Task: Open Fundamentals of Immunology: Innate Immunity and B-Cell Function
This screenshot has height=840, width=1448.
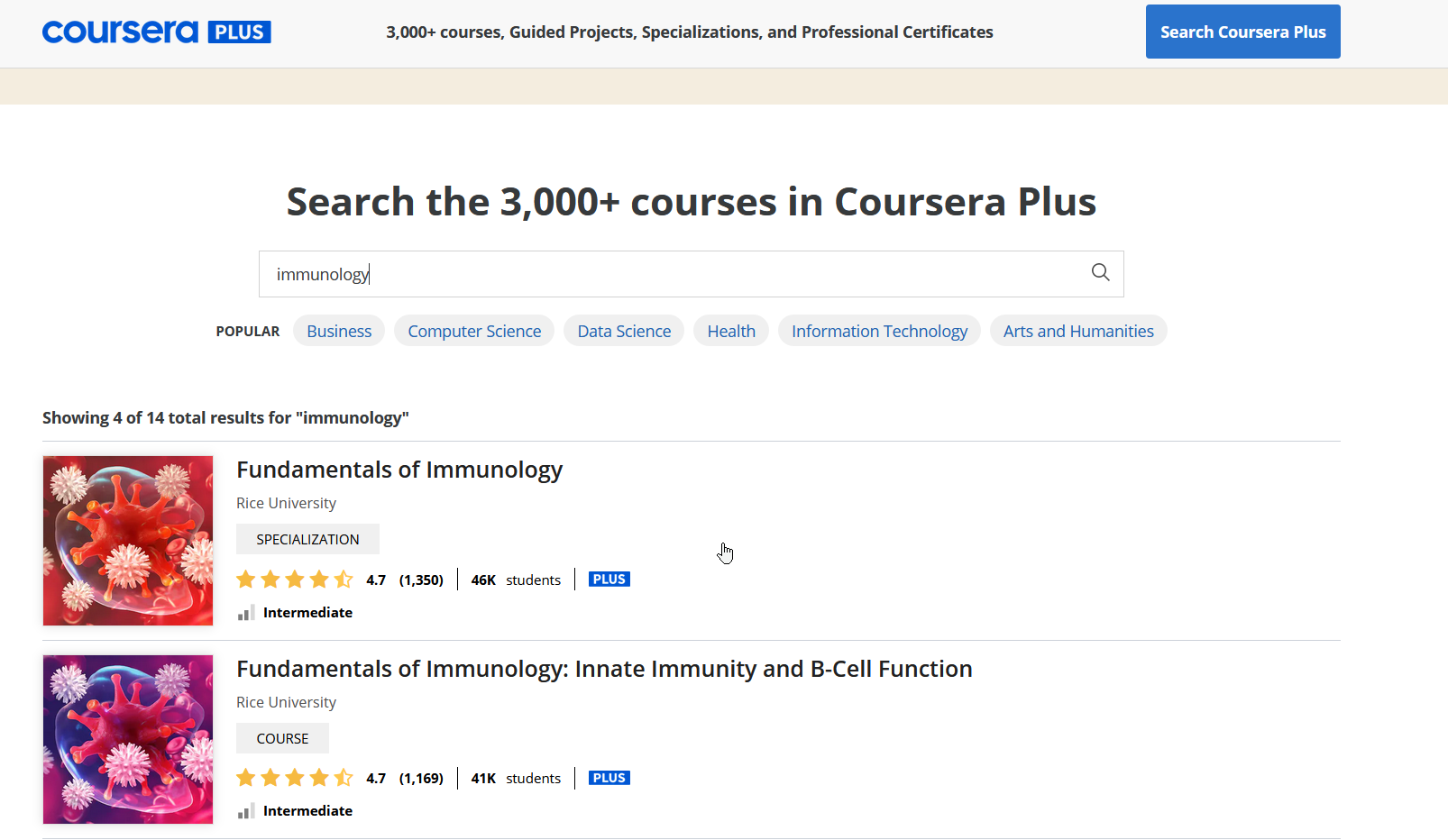Action: (604, 669)
